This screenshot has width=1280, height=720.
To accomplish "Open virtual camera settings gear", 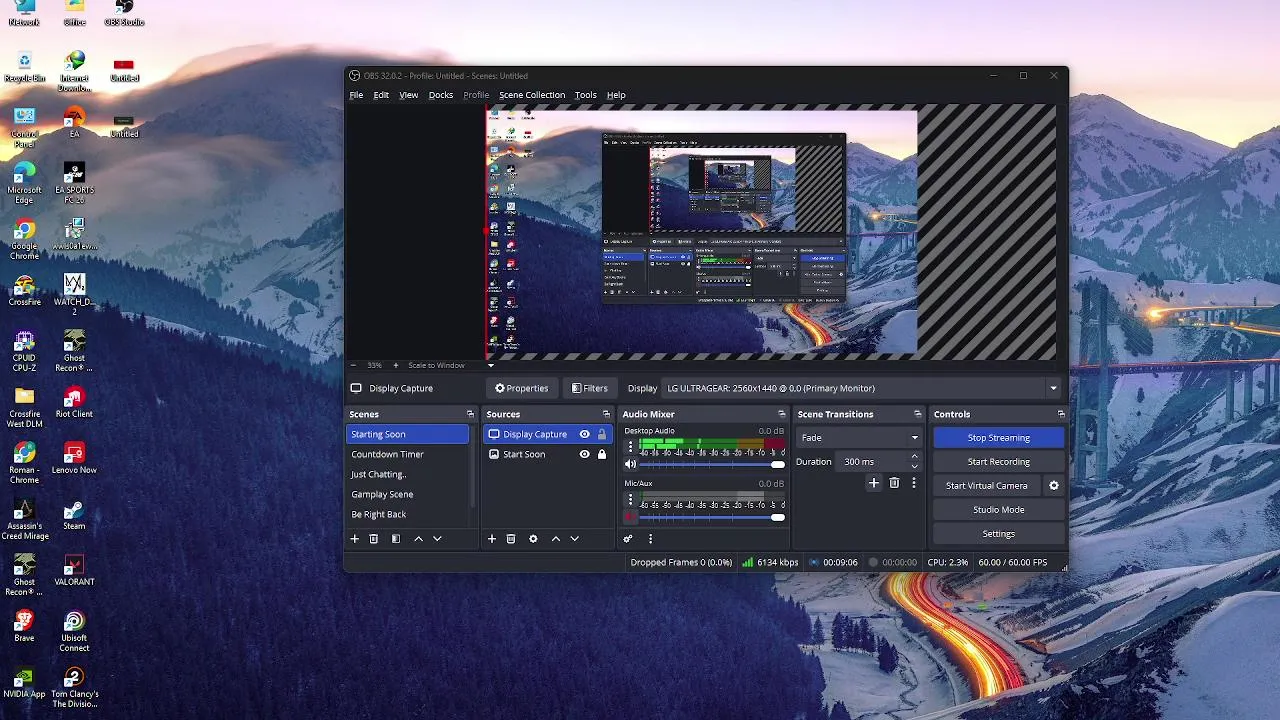I will [1053, 486].
